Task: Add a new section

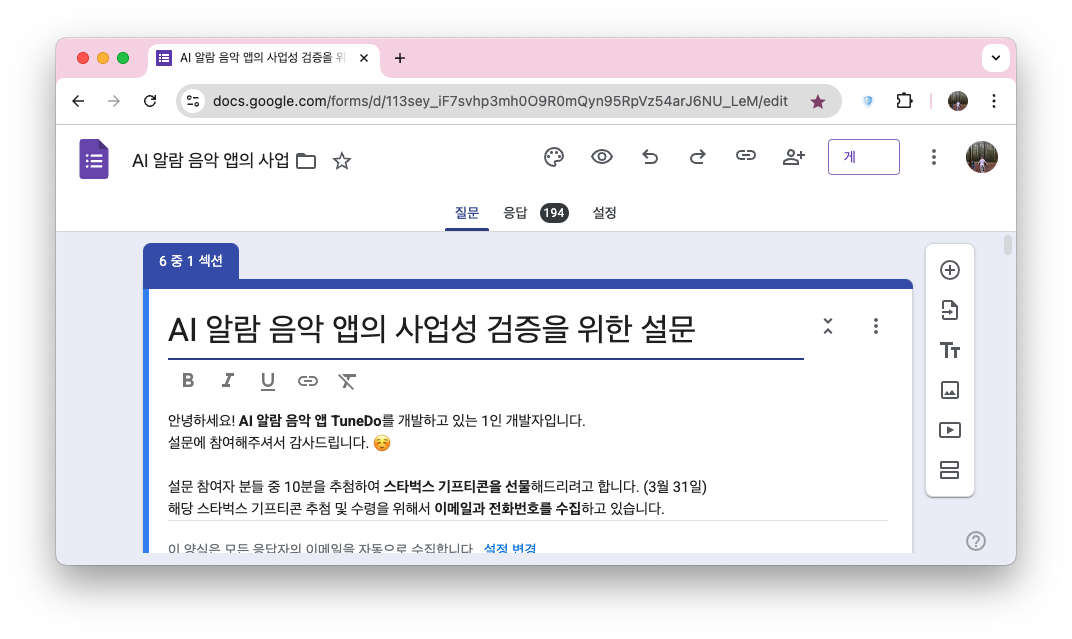Action: [950, 470]
